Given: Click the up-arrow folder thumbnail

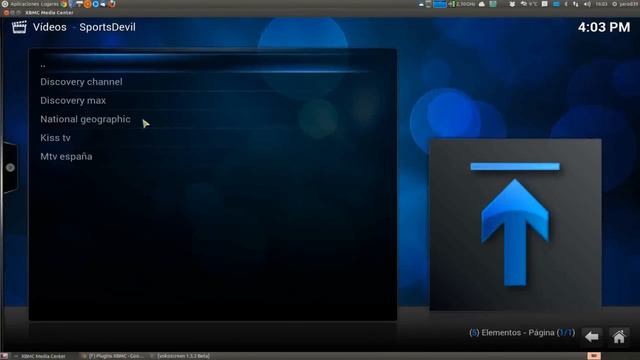Looking at the screenshot, I should (x=515, y=224).
